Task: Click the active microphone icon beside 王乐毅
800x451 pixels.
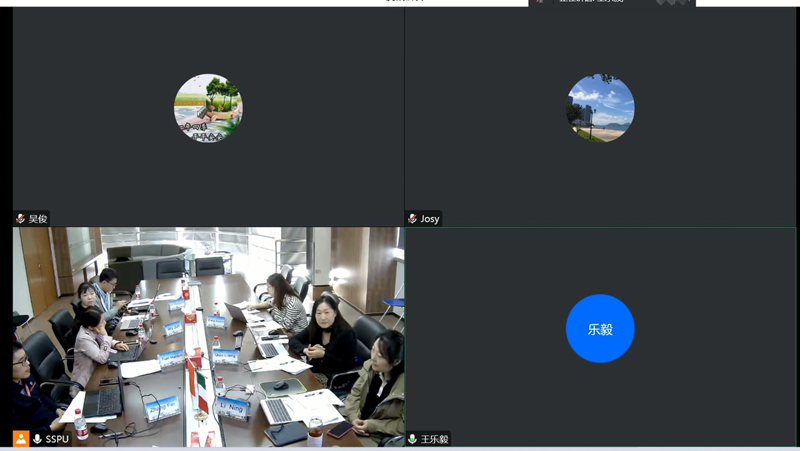Action: [412, 439]
